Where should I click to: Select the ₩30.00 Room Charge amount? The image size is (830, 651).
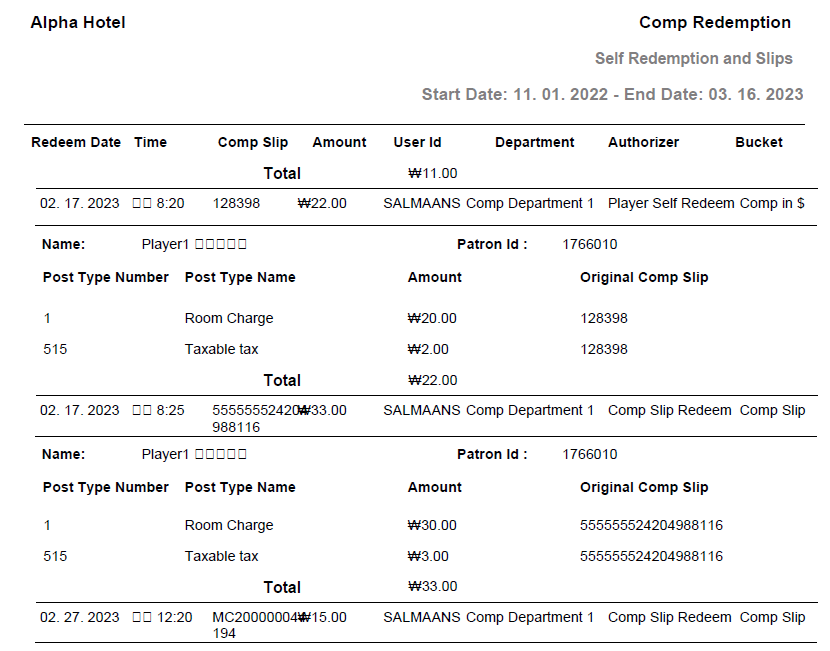point(432,525)
